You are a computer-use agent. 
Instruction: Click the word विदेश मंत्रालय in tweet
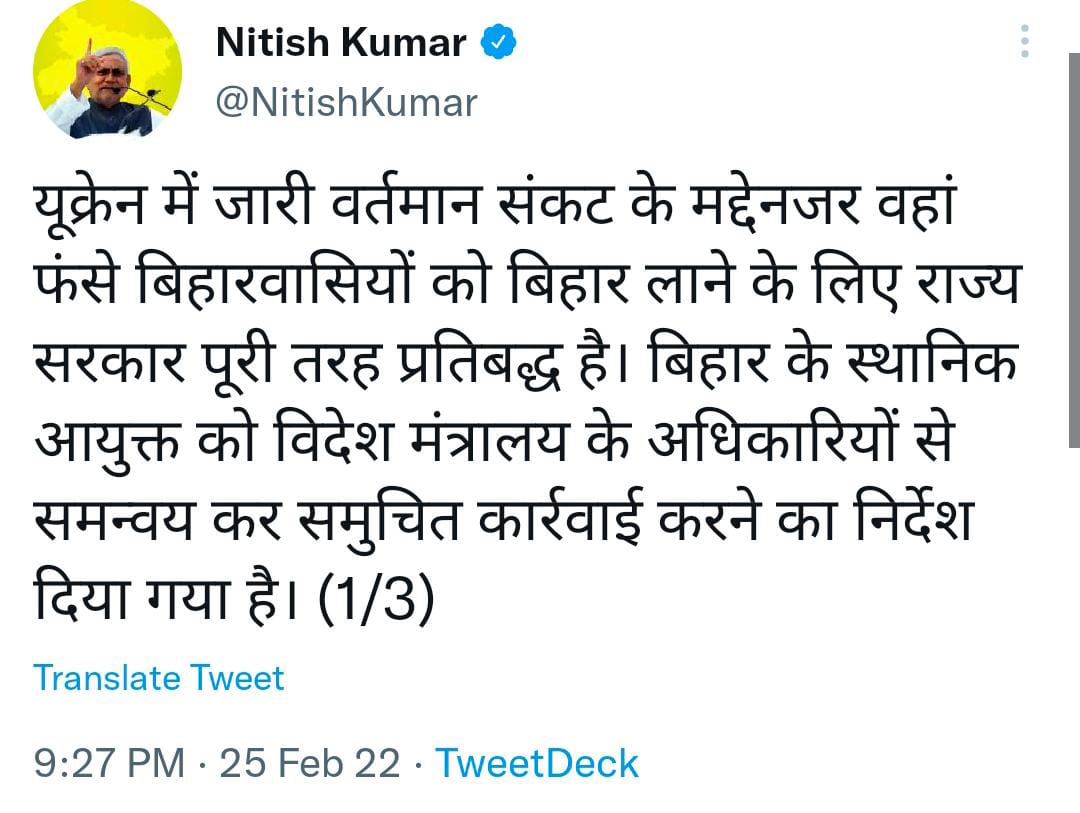click(x=422, y=440)
